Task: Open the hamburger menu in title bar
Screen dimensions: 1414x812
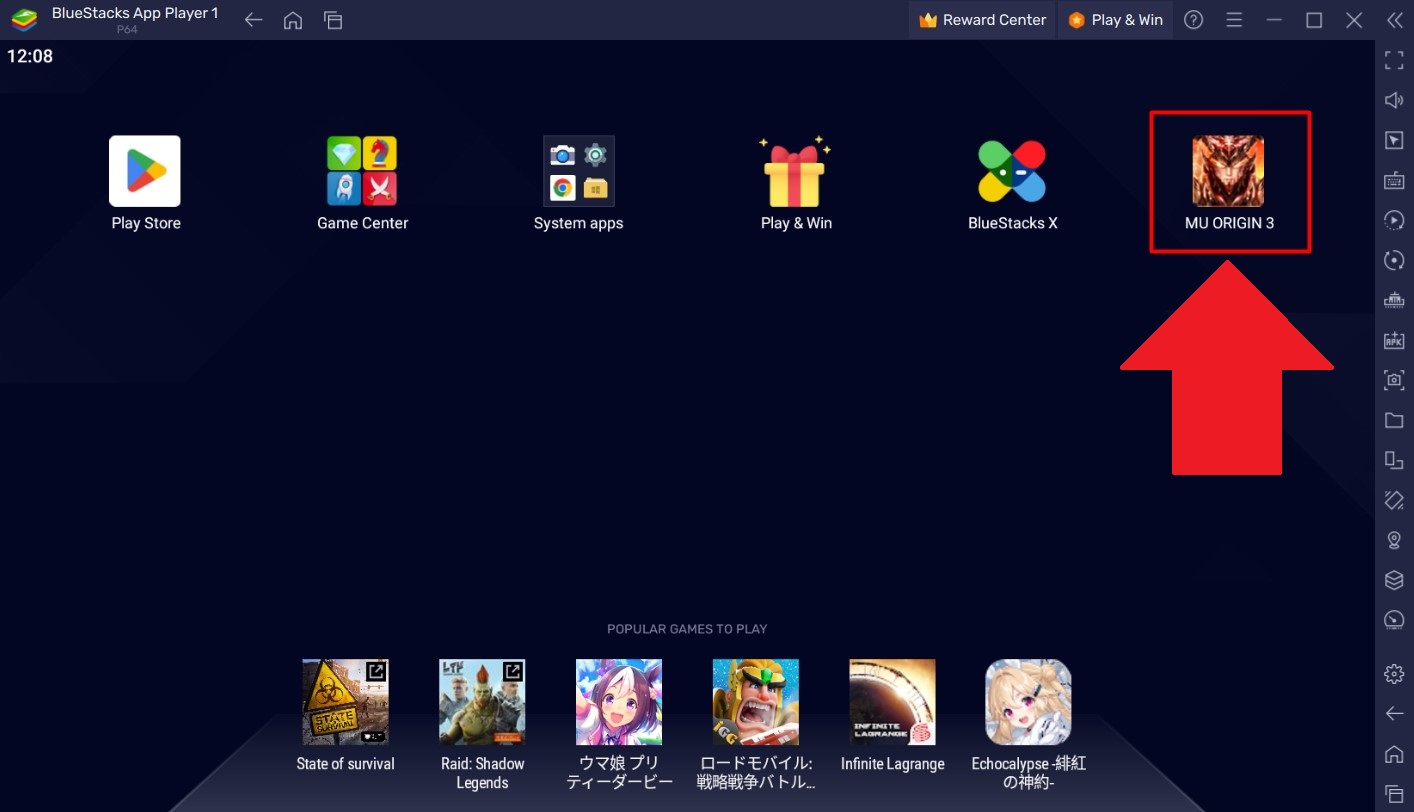Action: (x=1234, y=20)
